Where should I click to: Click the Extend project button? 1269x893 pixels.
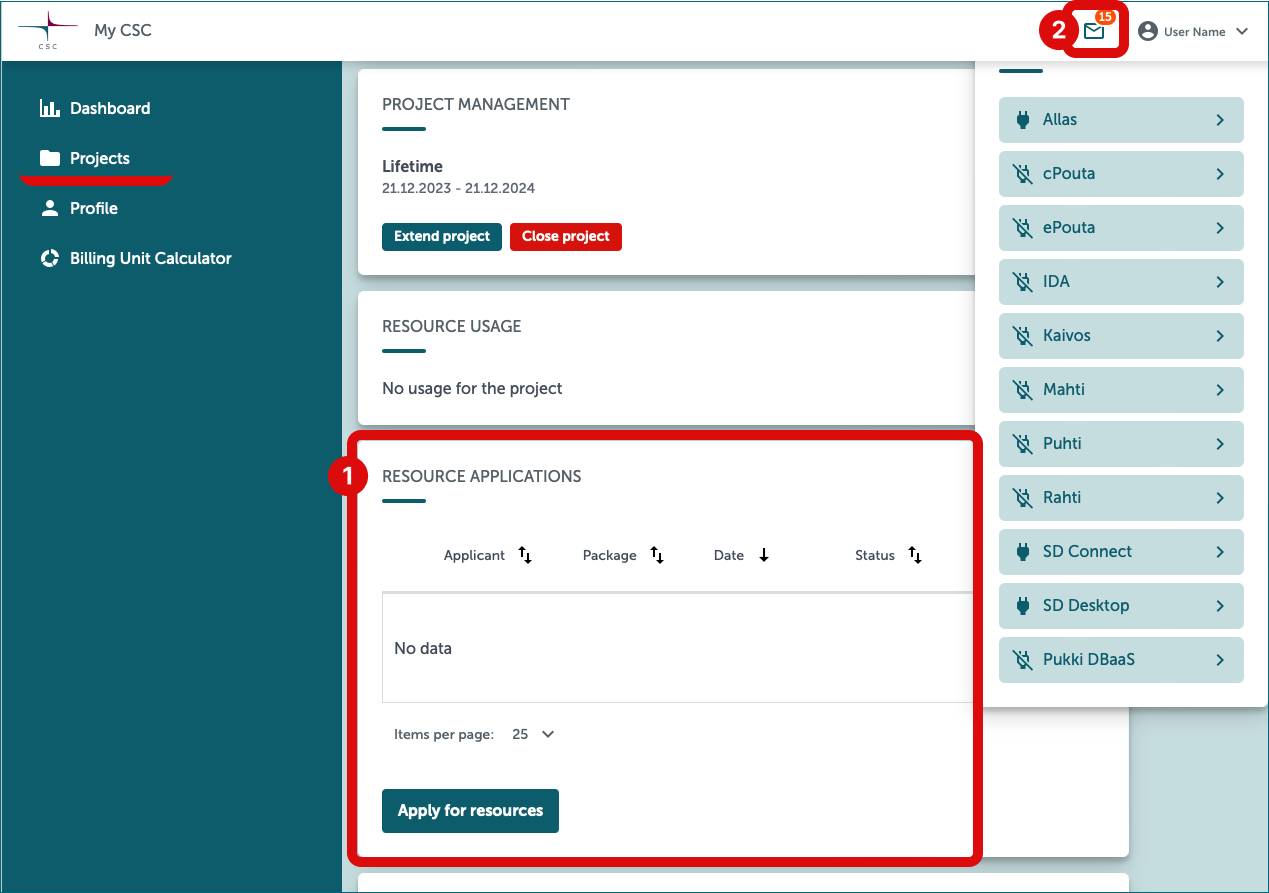442,237
